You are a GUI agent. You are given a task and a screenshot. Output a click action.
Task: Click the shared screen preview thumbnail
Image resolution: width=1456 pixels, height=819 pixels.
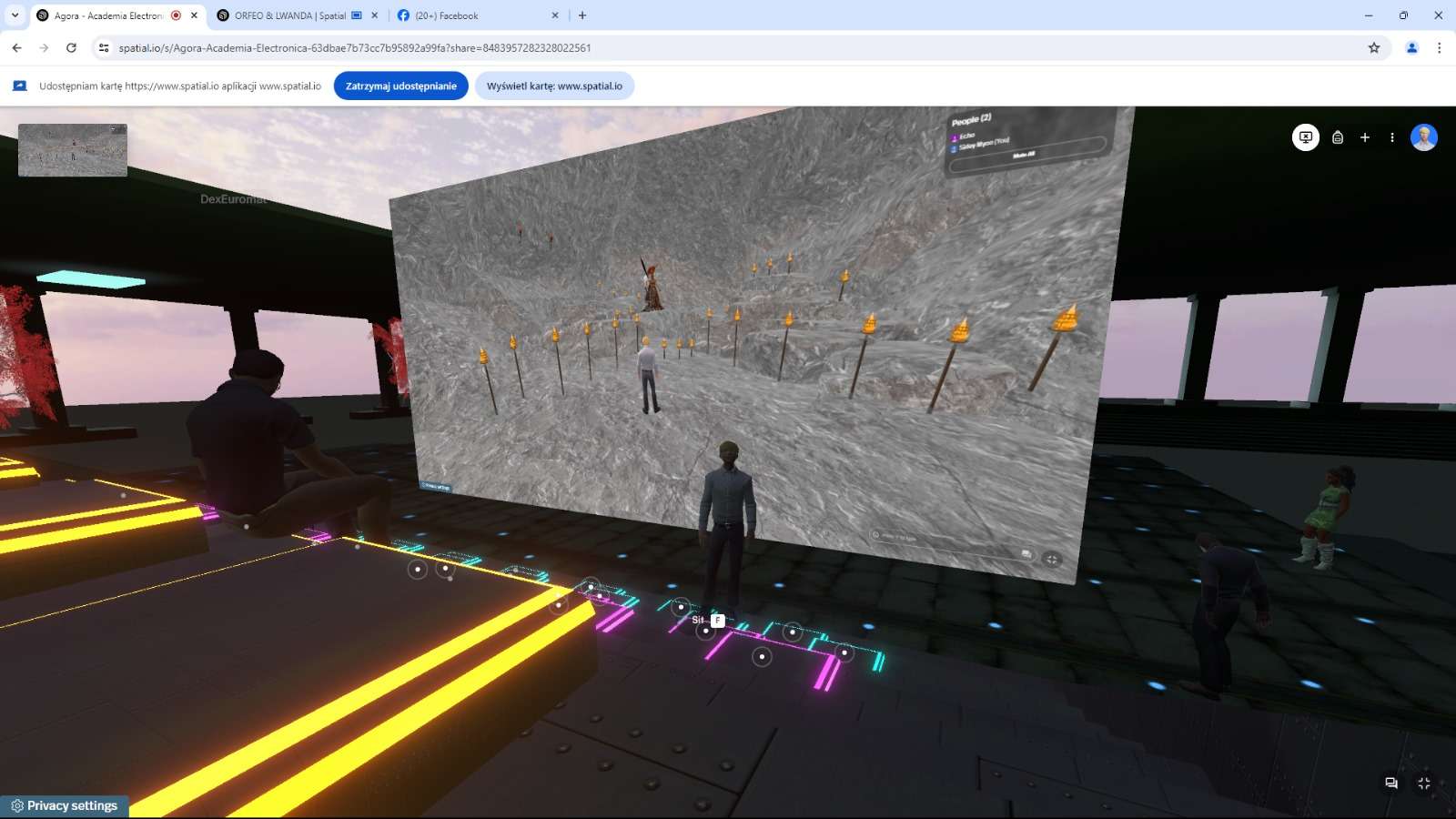[x=73, y=150]
